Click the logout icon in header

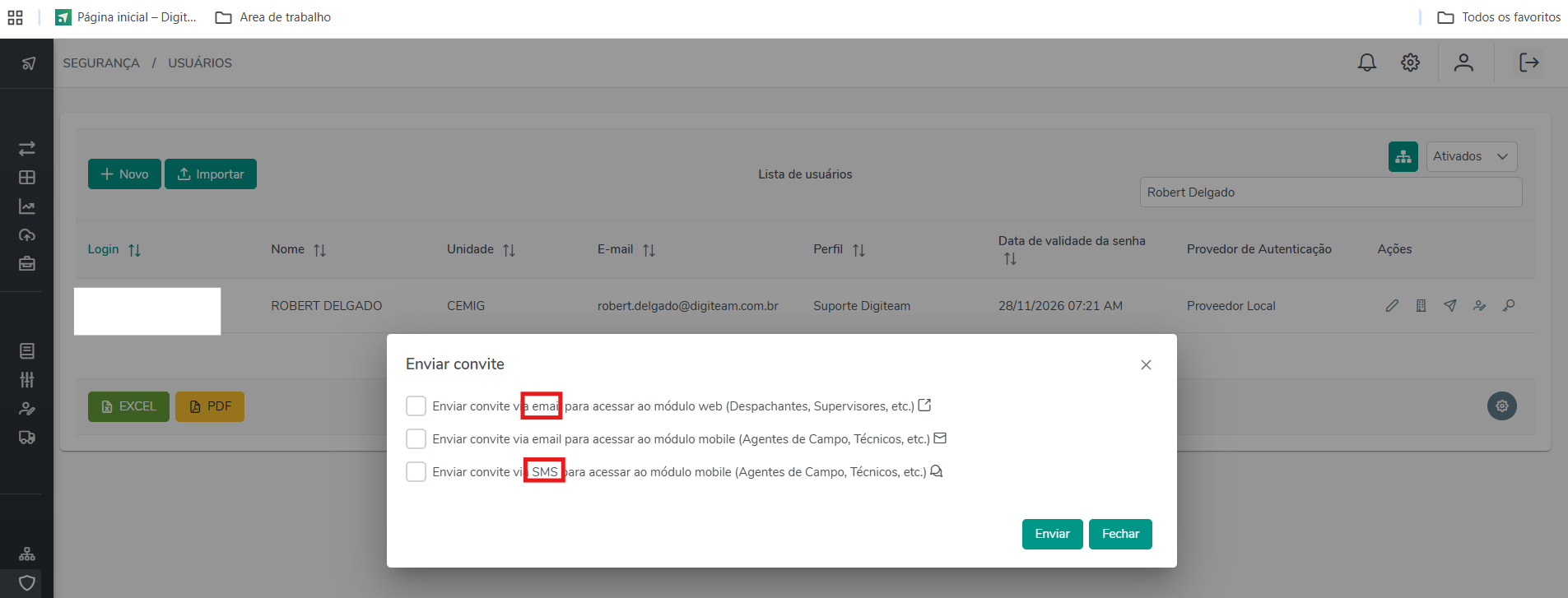1528,63
